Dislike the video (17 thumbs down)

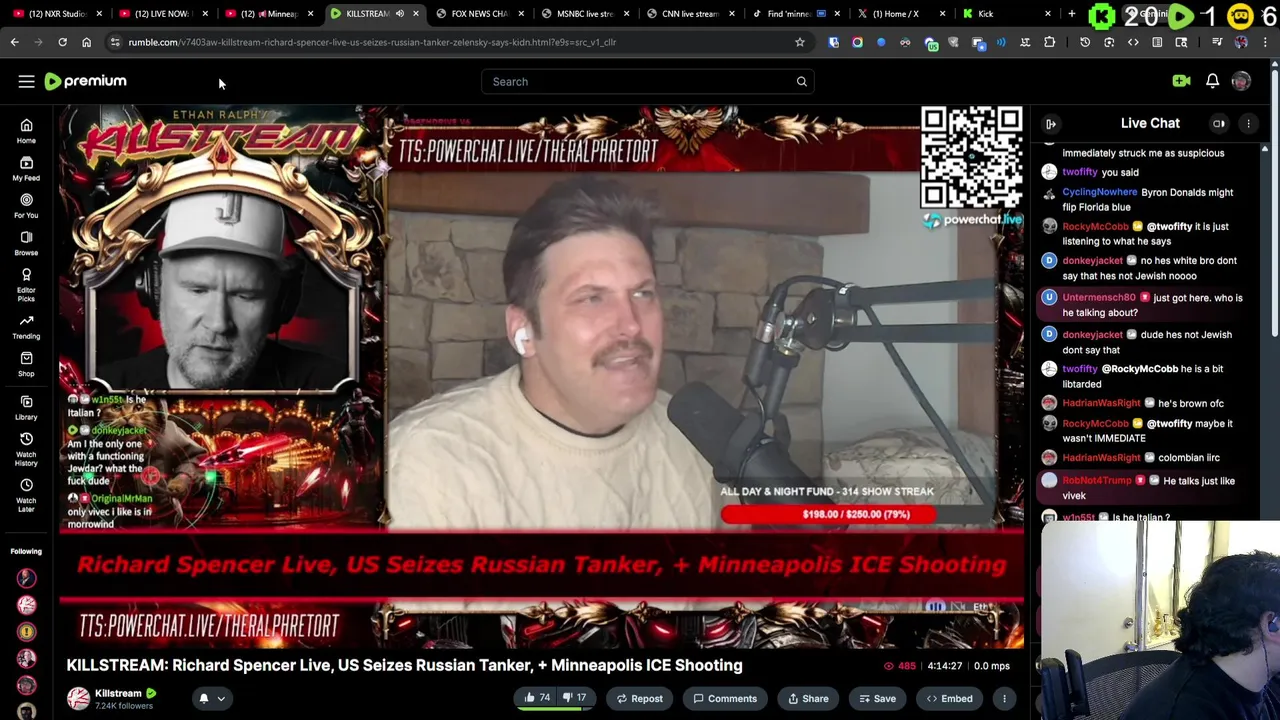[x=574, y=698]
